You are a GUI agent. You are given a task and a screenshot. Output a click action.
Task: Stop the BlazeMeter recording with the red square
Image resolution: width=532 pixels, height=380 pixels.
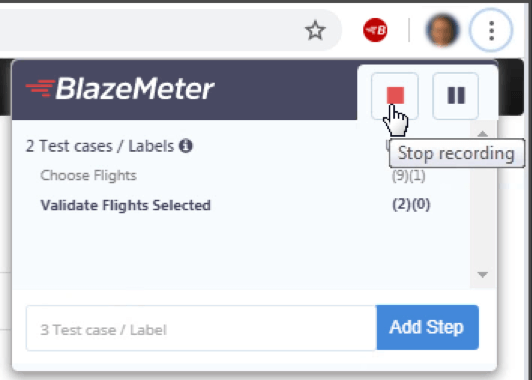click(395, 96)
